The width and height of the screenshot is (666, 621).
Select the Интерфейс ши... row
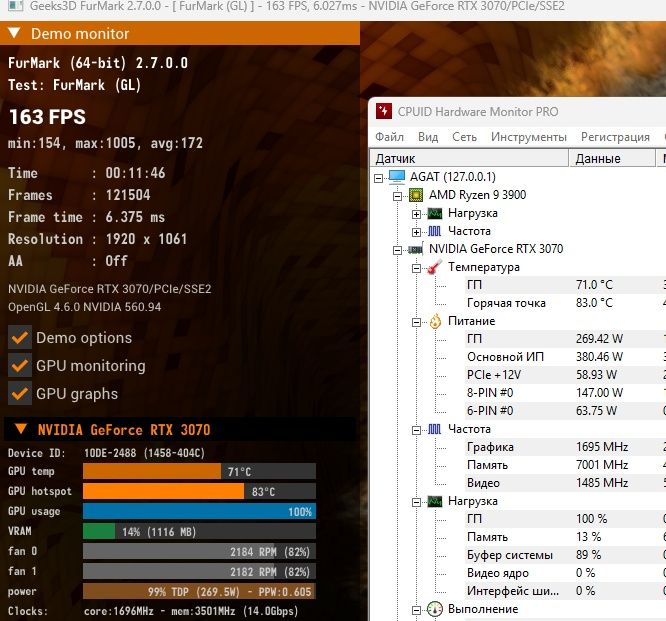click(565, 591)
